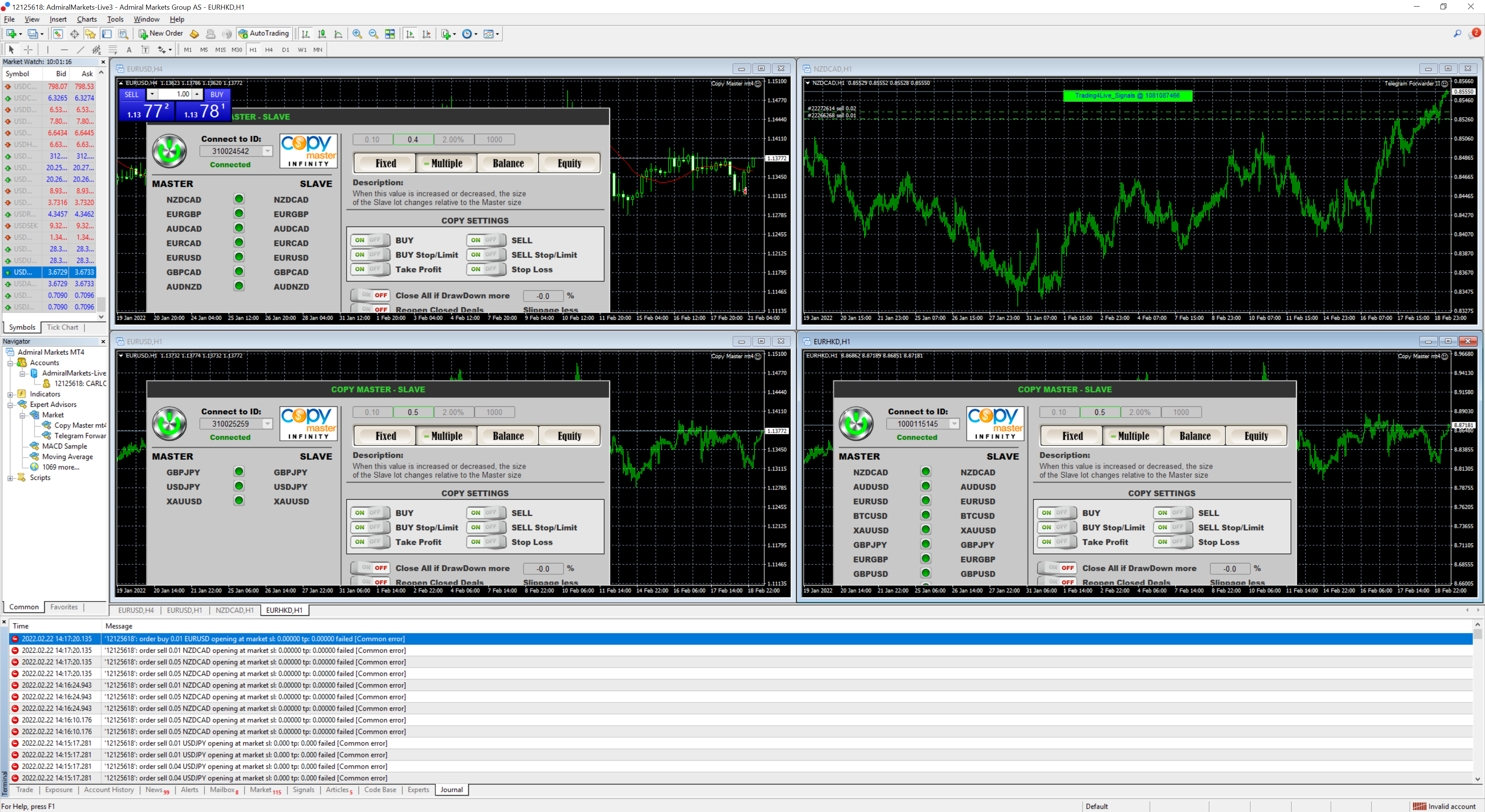Select the Fibonacci retracement tool

point(113,49)
